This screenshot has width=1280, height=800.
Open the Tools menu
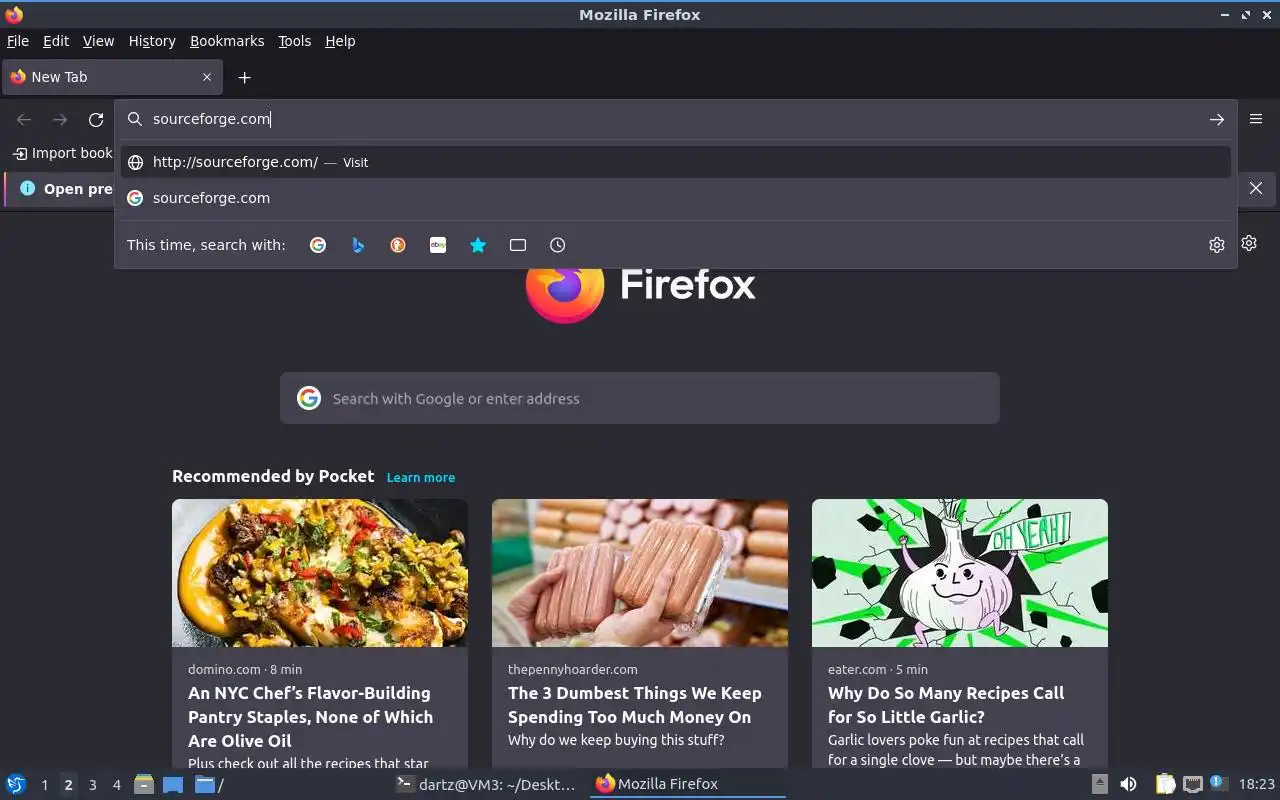tap(294, 41)
